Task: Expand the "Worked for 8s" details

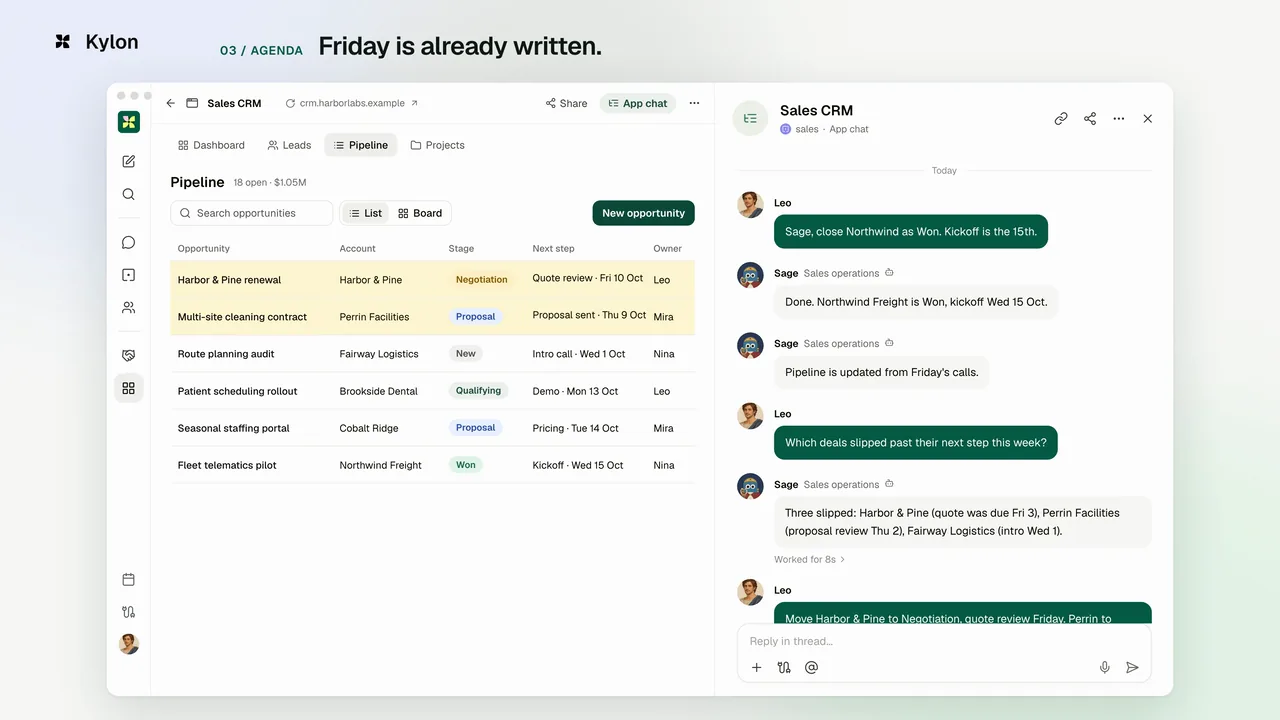Action: (810, 559)
